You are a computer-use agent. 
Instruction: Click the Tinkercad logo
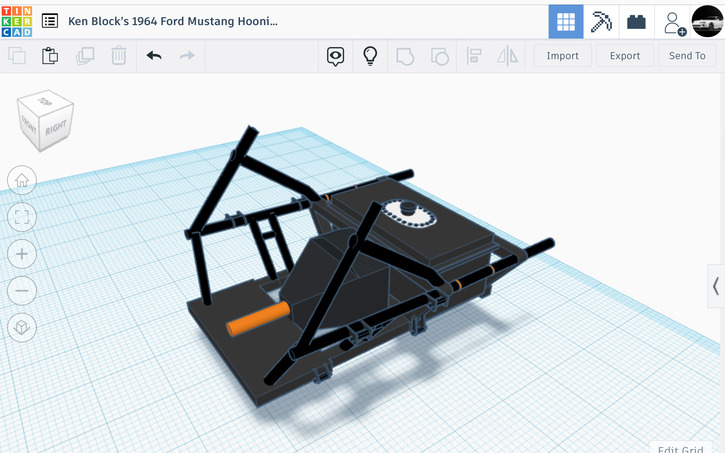(19, 20)
